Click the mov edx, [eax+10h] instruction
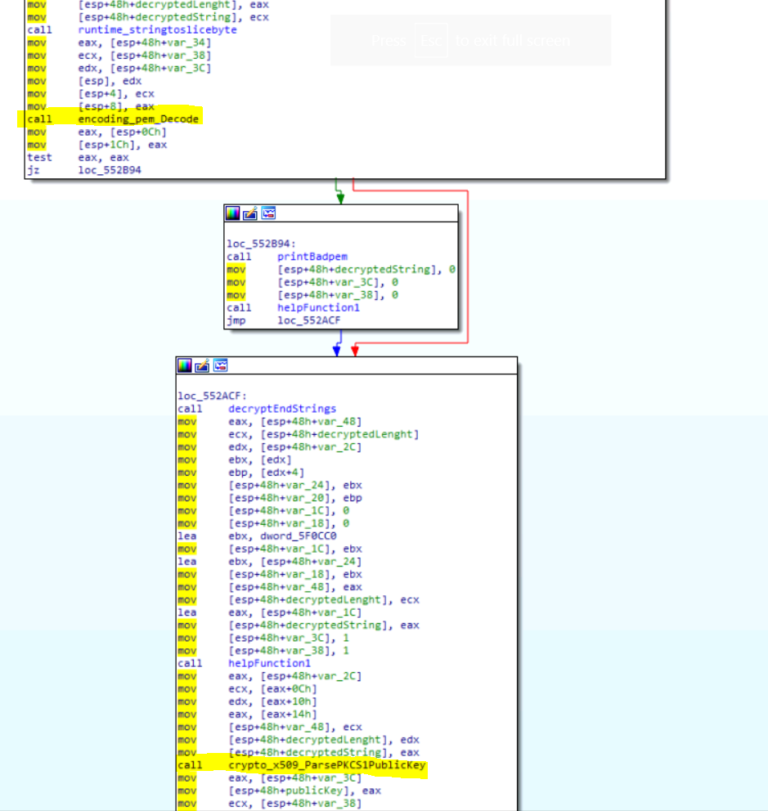The width and height of the screenshot is (768, 811). pyautogui.click(x=247, y=701)
